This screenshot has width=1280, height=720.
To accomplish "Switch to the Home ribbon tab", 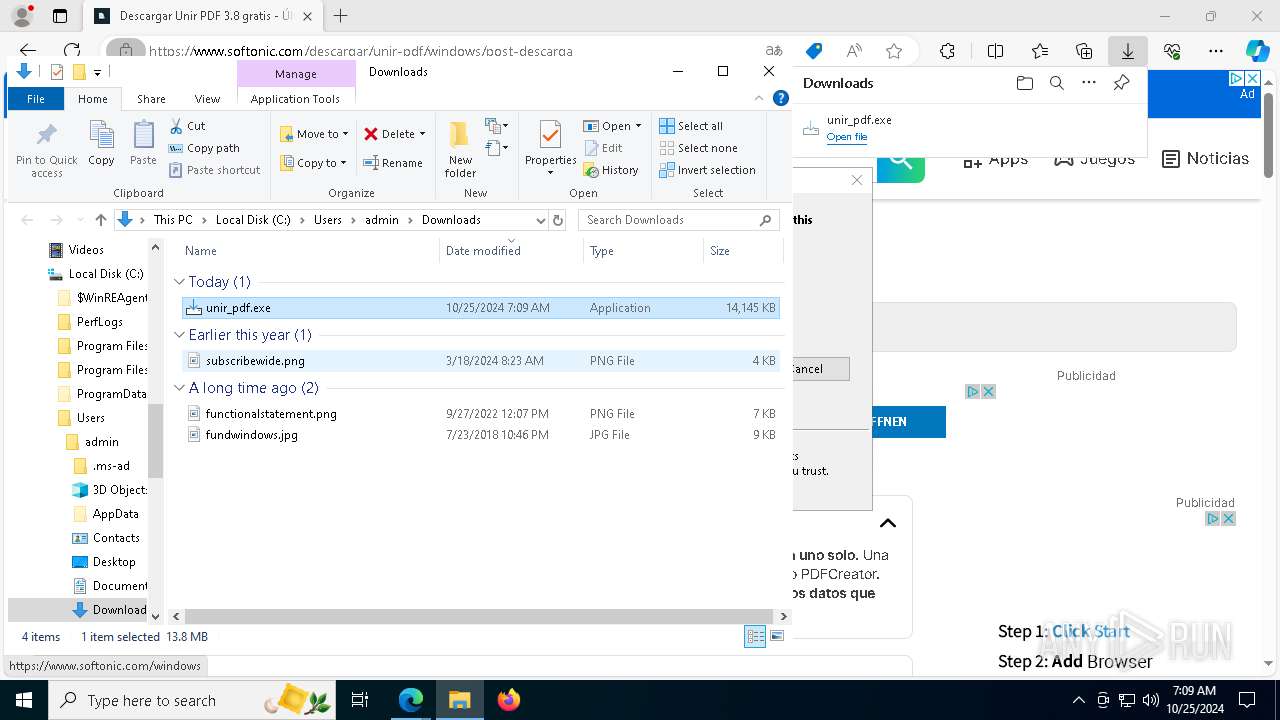I will pyautogui.click(x=93, y=99).
